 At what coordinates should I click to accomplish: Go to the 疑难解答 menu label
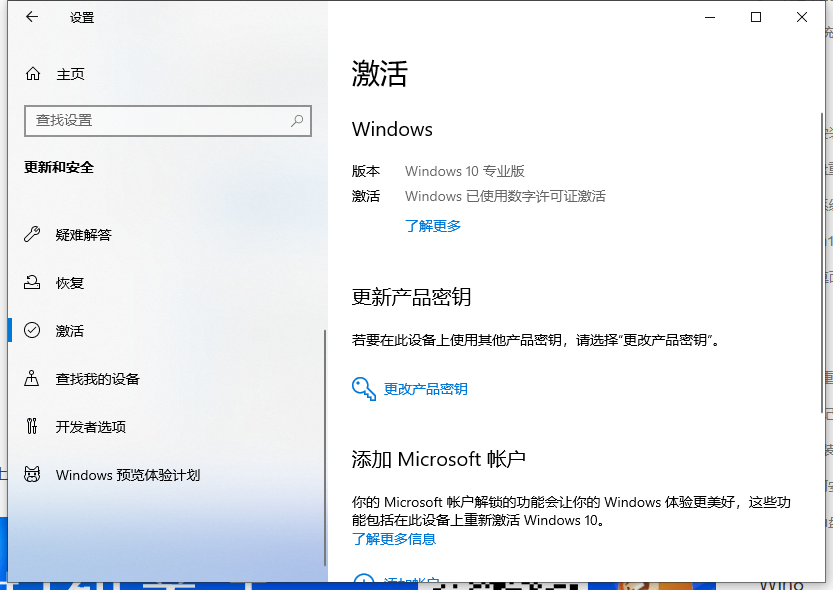pyautogui.click(x=84, y=235)
